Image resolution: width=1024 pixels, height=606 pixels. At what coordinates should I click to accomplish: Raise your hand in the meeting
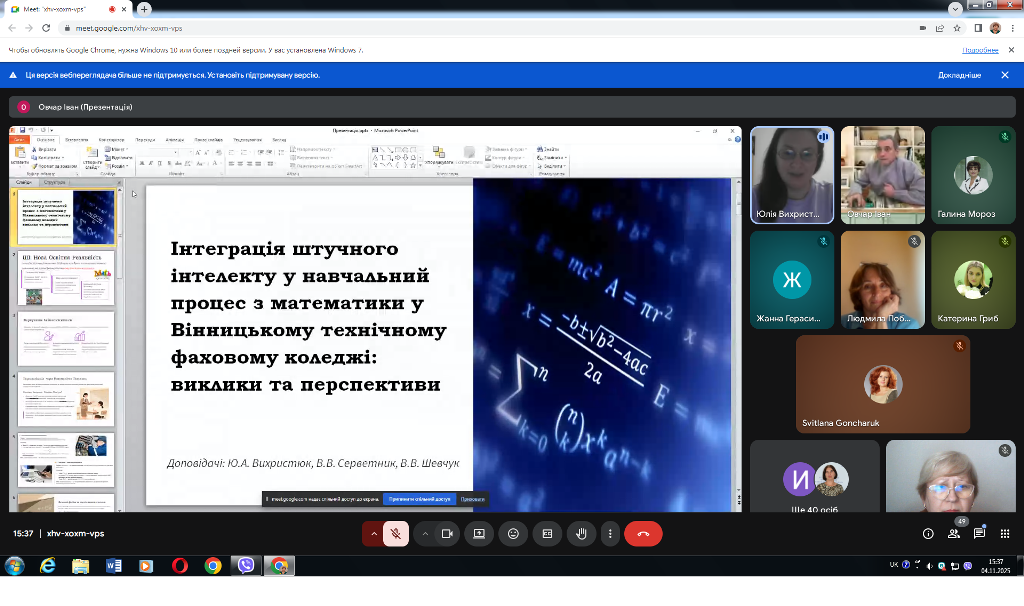pos(581,534)
